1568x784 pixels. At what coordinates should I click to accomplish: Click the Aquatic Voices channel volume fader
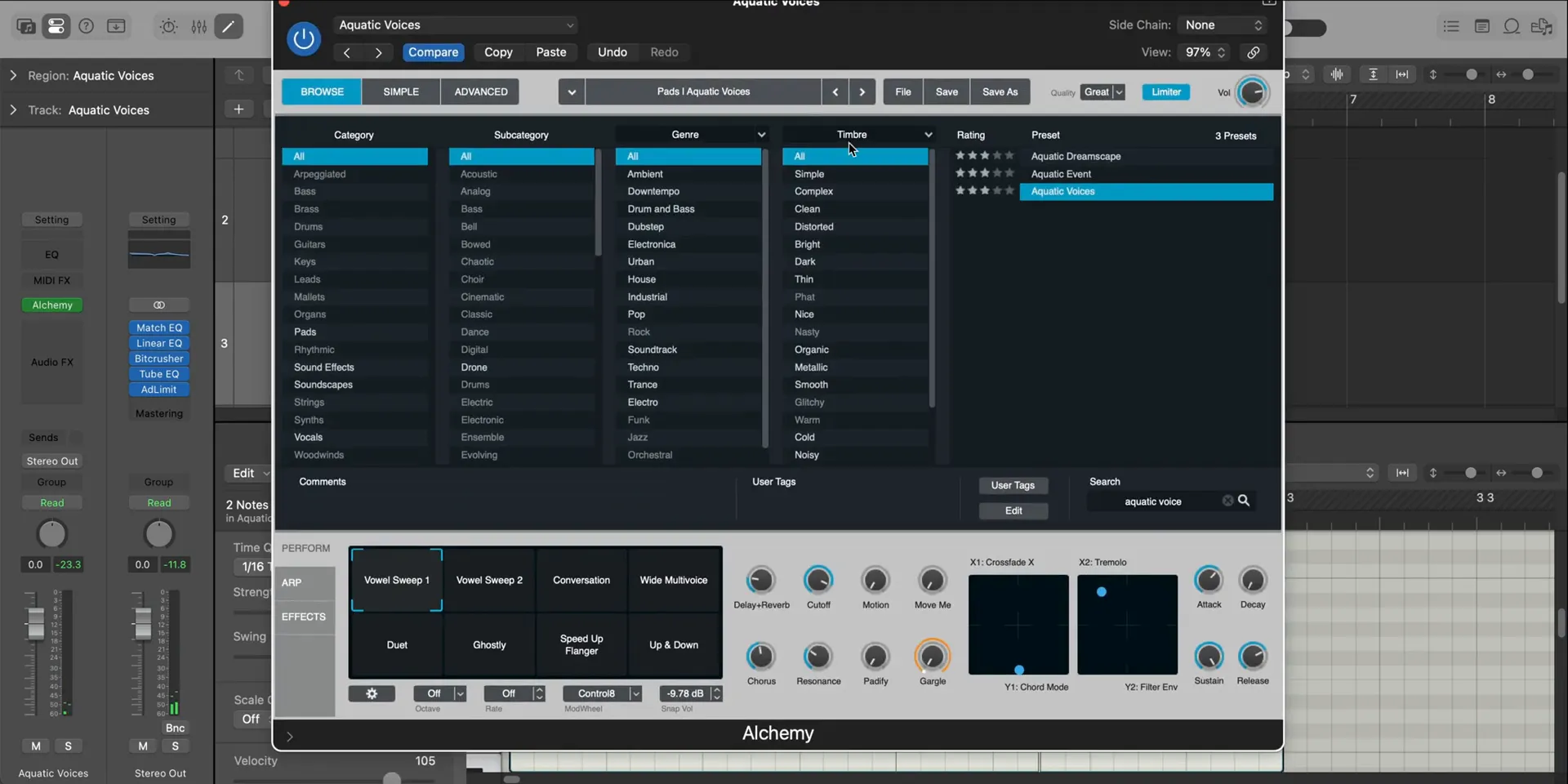[x=35, y=625]
